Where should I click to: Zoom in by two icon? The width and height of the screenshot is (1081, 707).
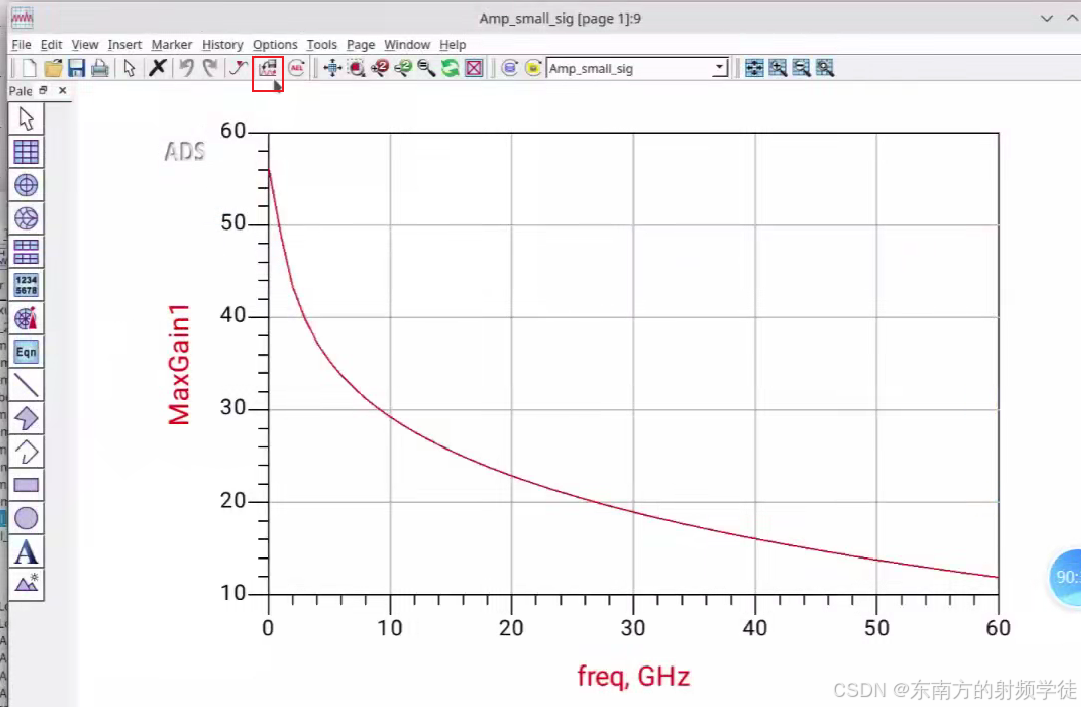point(379,68)
